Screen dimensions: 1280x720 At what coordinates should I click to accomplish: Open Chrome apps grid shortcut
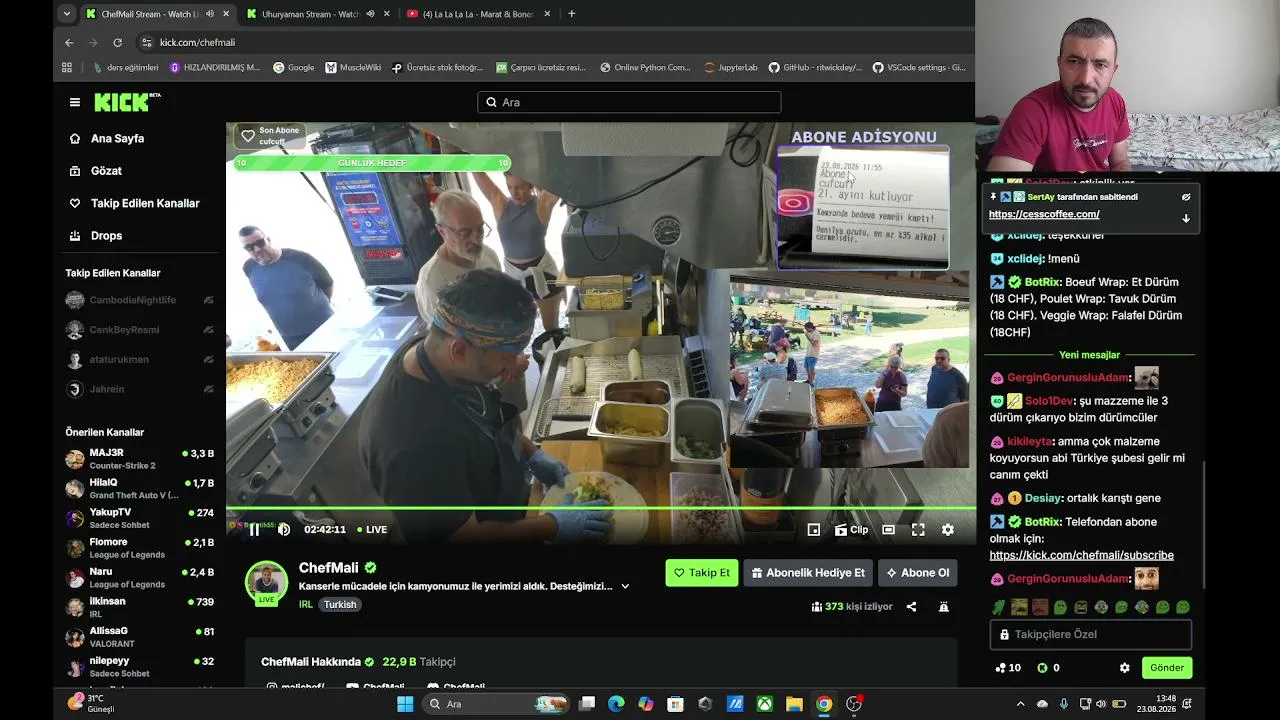click(x=67, y=68)
